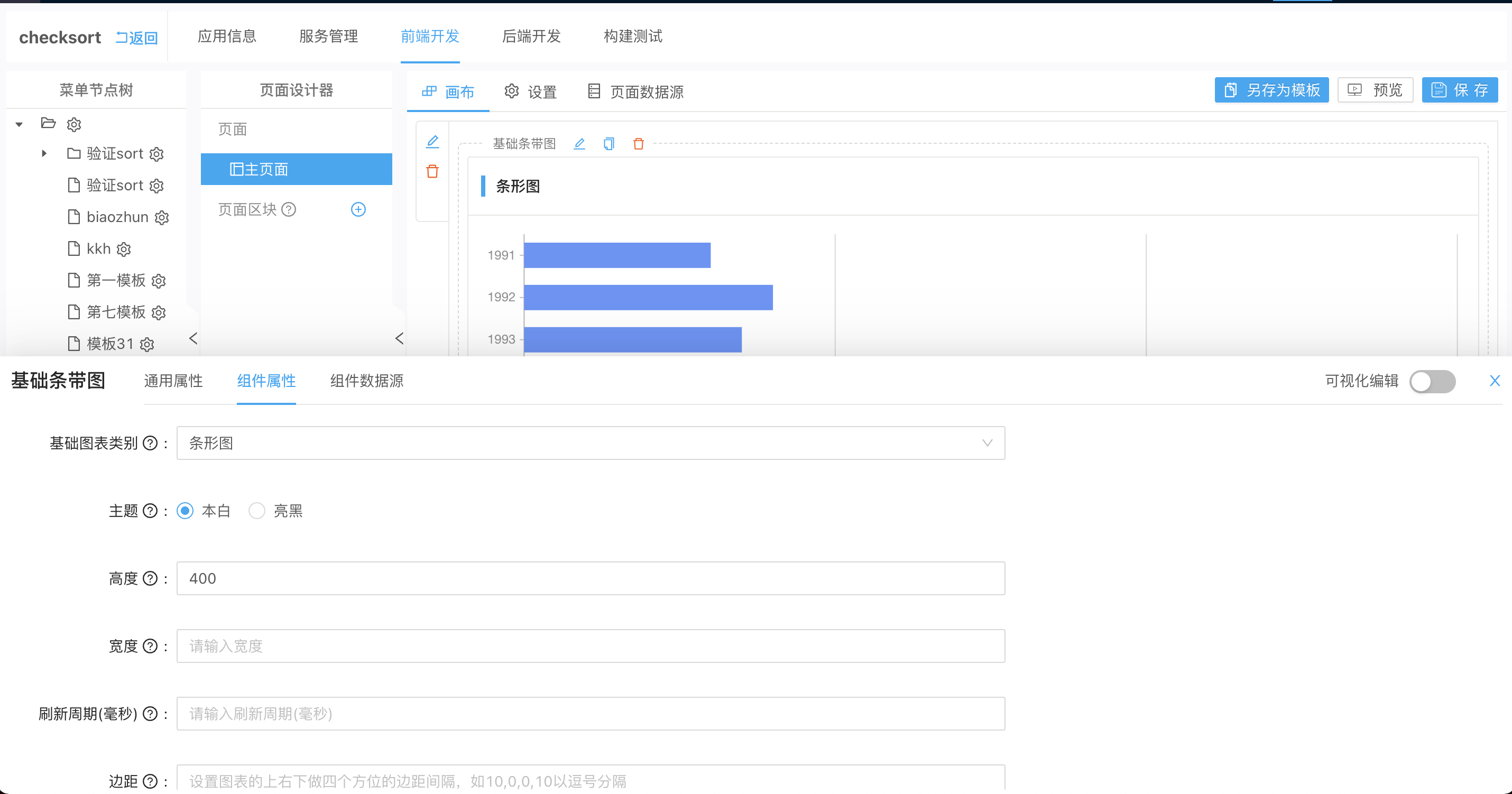The image size is (1512, 794).
Task: Click the edit pencil beside 基础条带图 label
Action: (579, 144)
